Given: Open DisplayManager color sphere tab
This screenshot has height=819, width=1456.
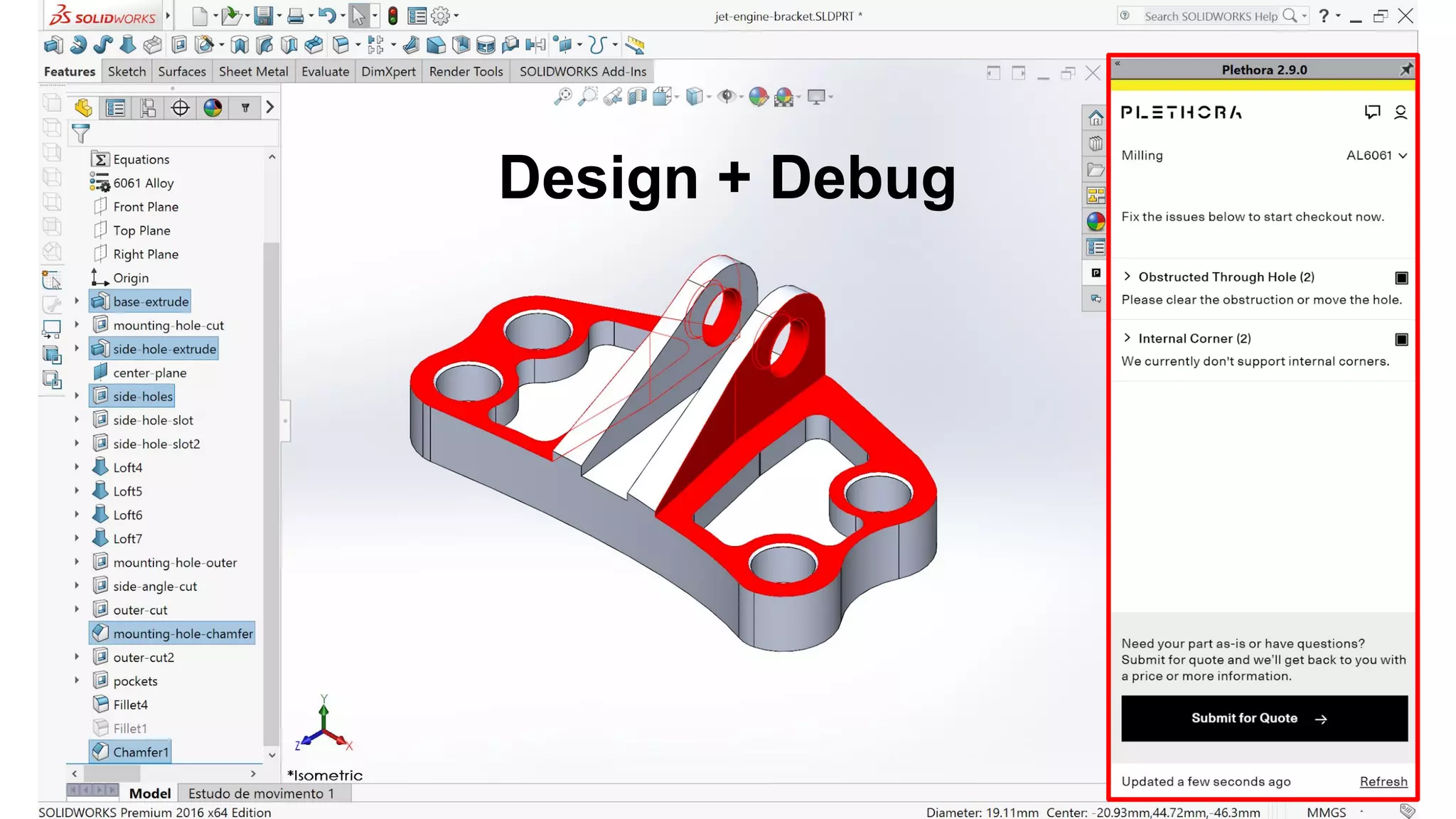Looking at the screenshot, I should tap(213, 107).
